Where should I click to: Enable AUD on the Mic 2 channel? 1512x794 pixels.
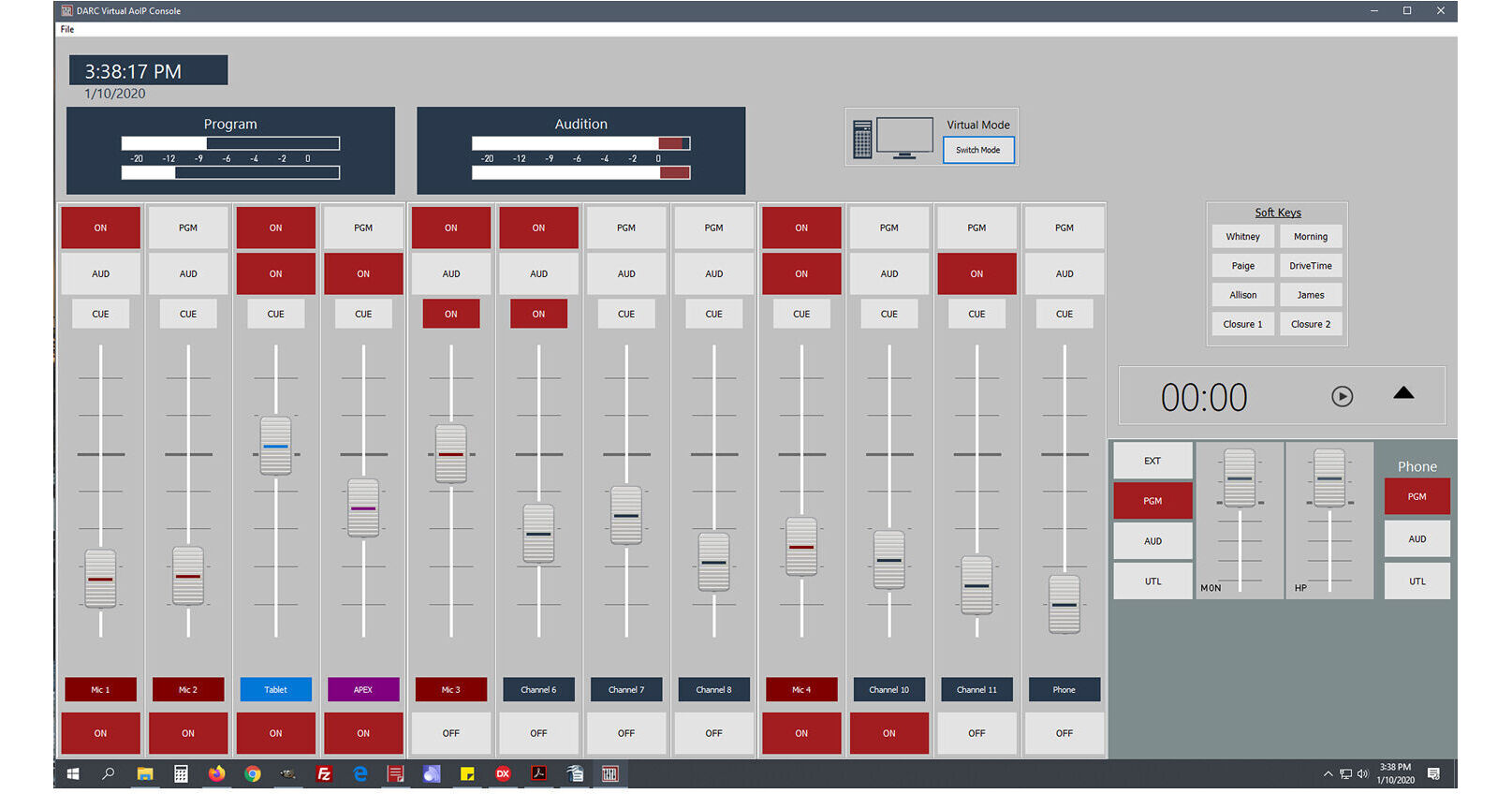(x=188, y=273)
